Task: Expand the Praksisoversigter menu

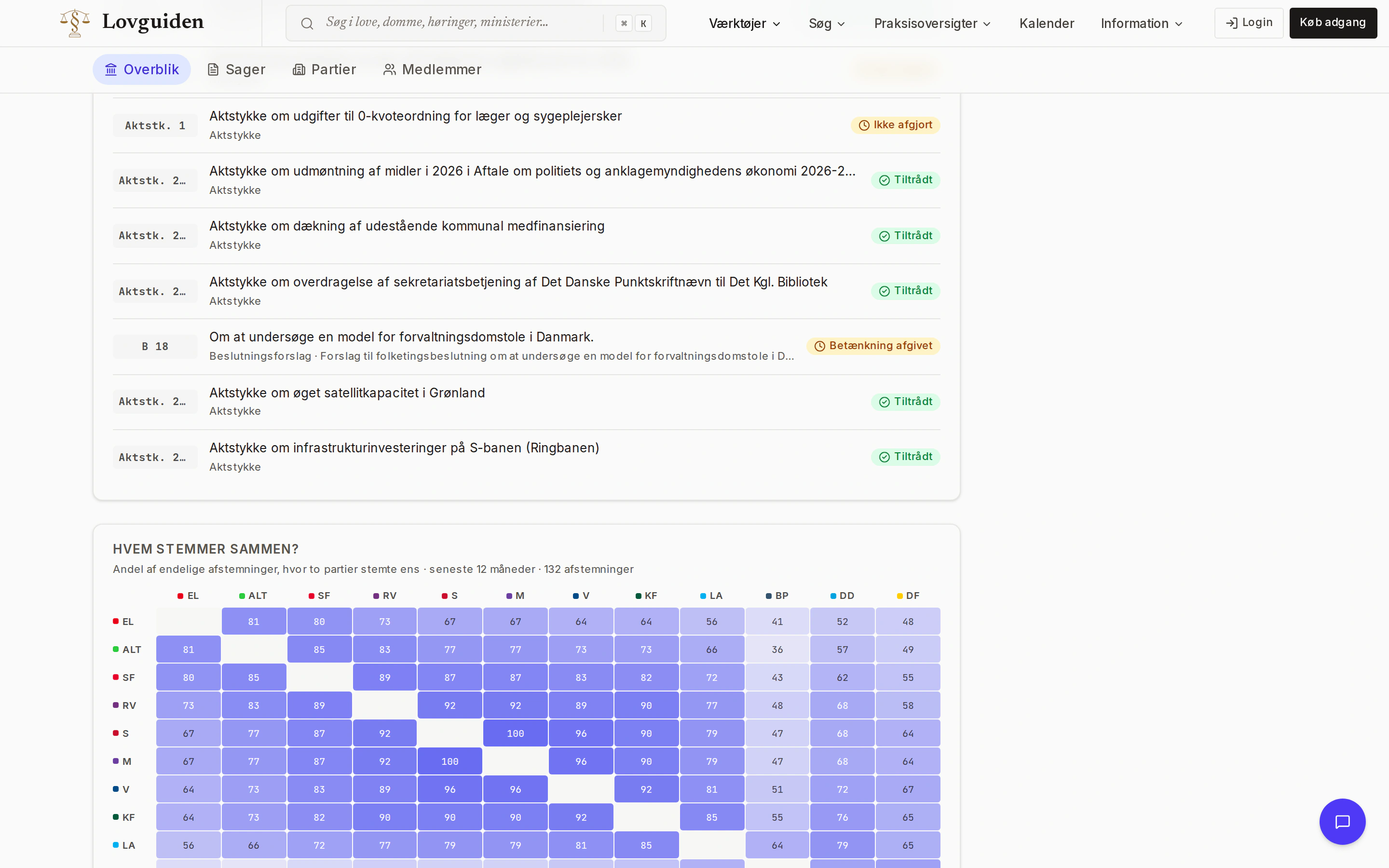Action: [932, 24]
